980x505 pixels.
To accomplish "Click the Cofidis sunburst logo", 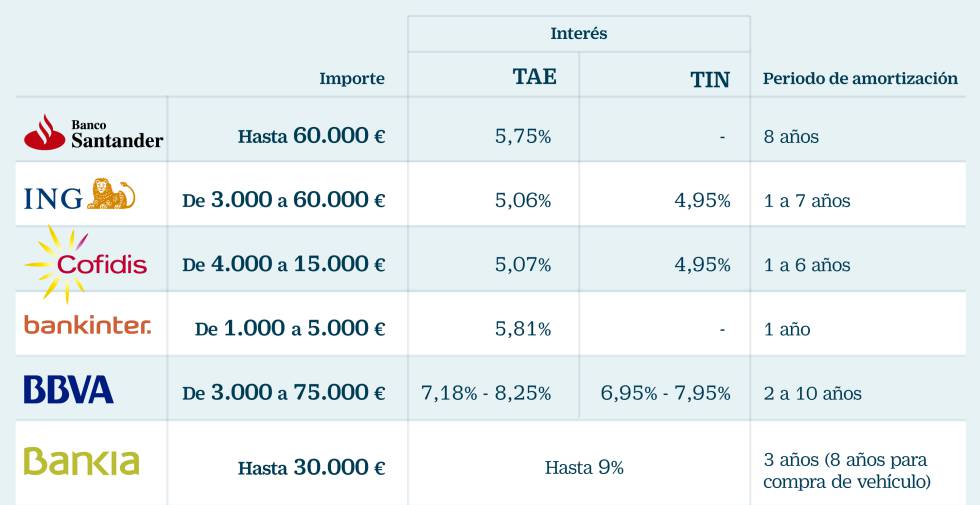I will point(86,263).
